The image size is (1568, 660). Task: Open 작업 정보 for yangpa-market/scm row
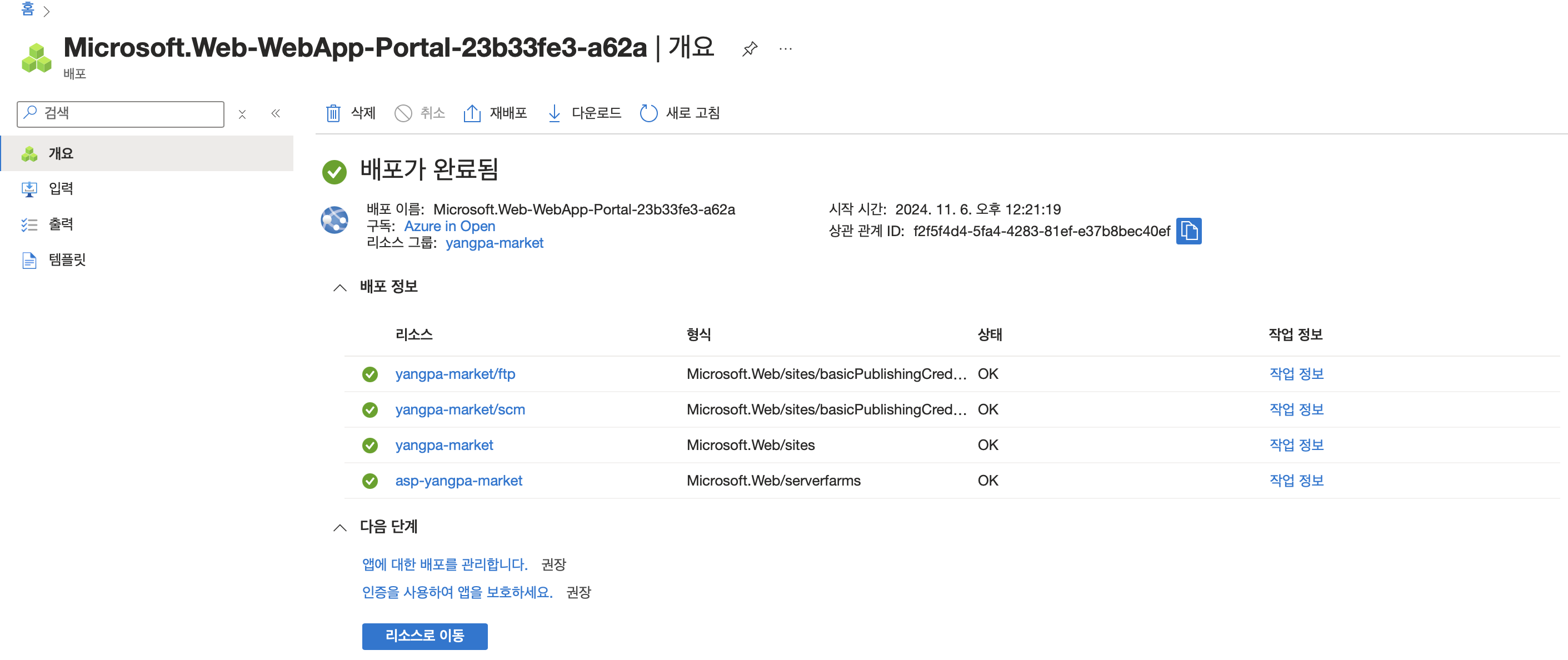[1296, 410]
